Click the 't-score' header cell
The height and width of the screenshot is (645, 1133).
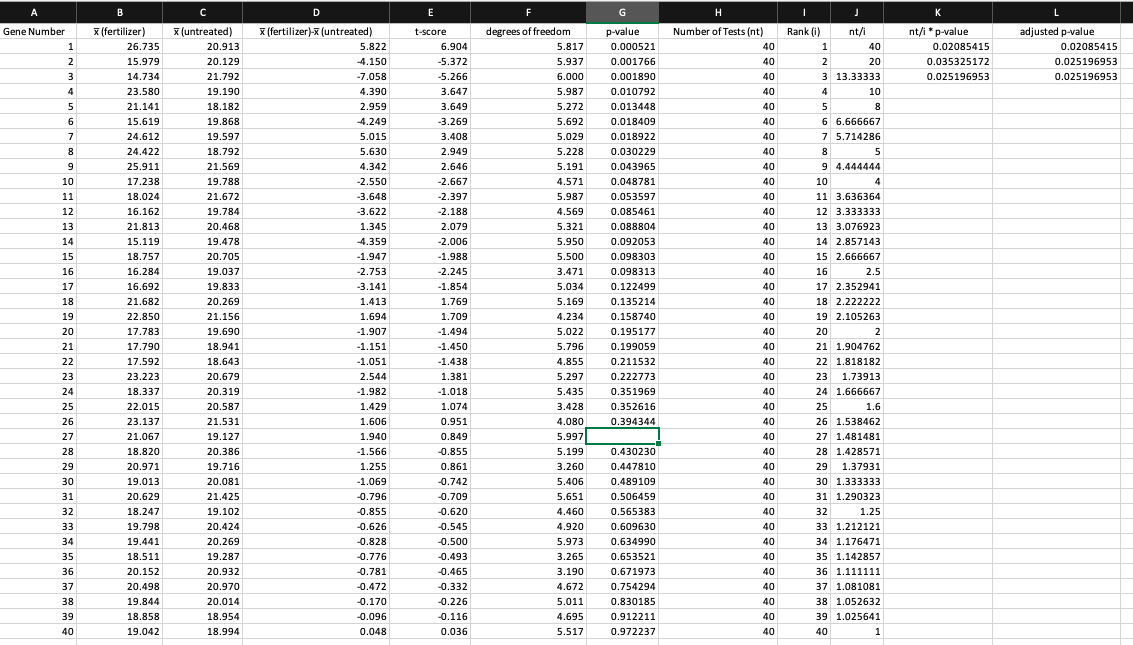pos(430,28)
